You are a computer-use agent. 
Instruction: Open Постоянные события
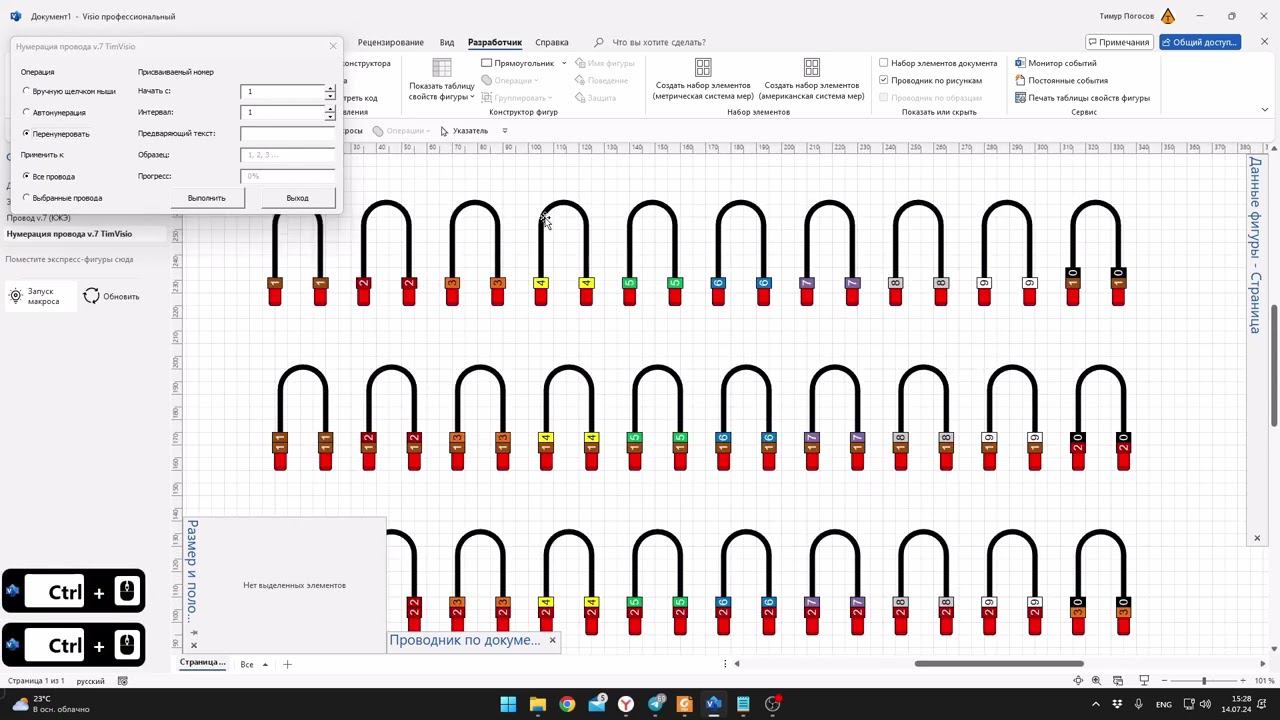click(1061, 80)
